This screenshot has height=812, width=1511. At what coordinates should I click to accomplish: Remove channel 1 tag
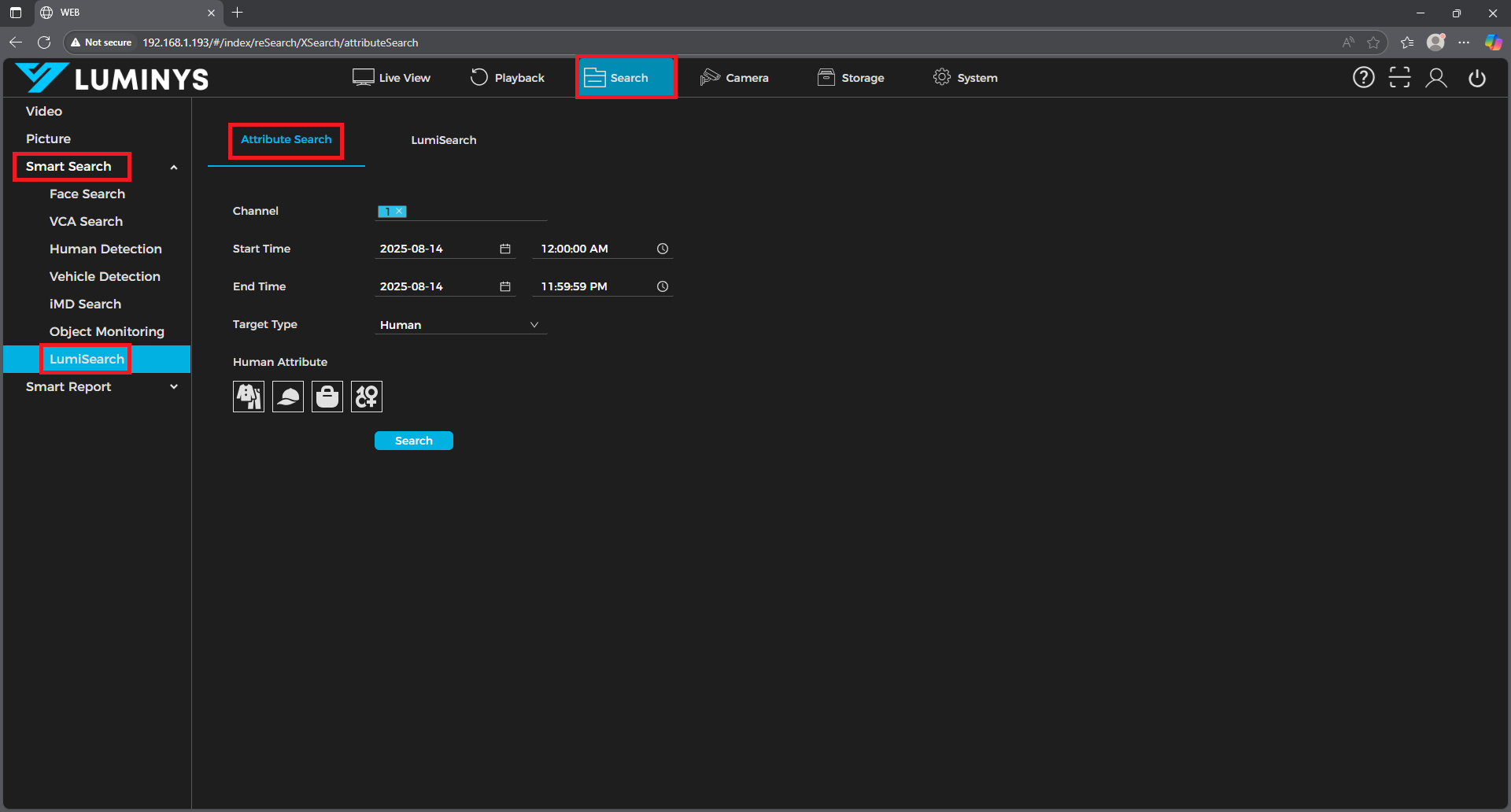pos(400,212)
